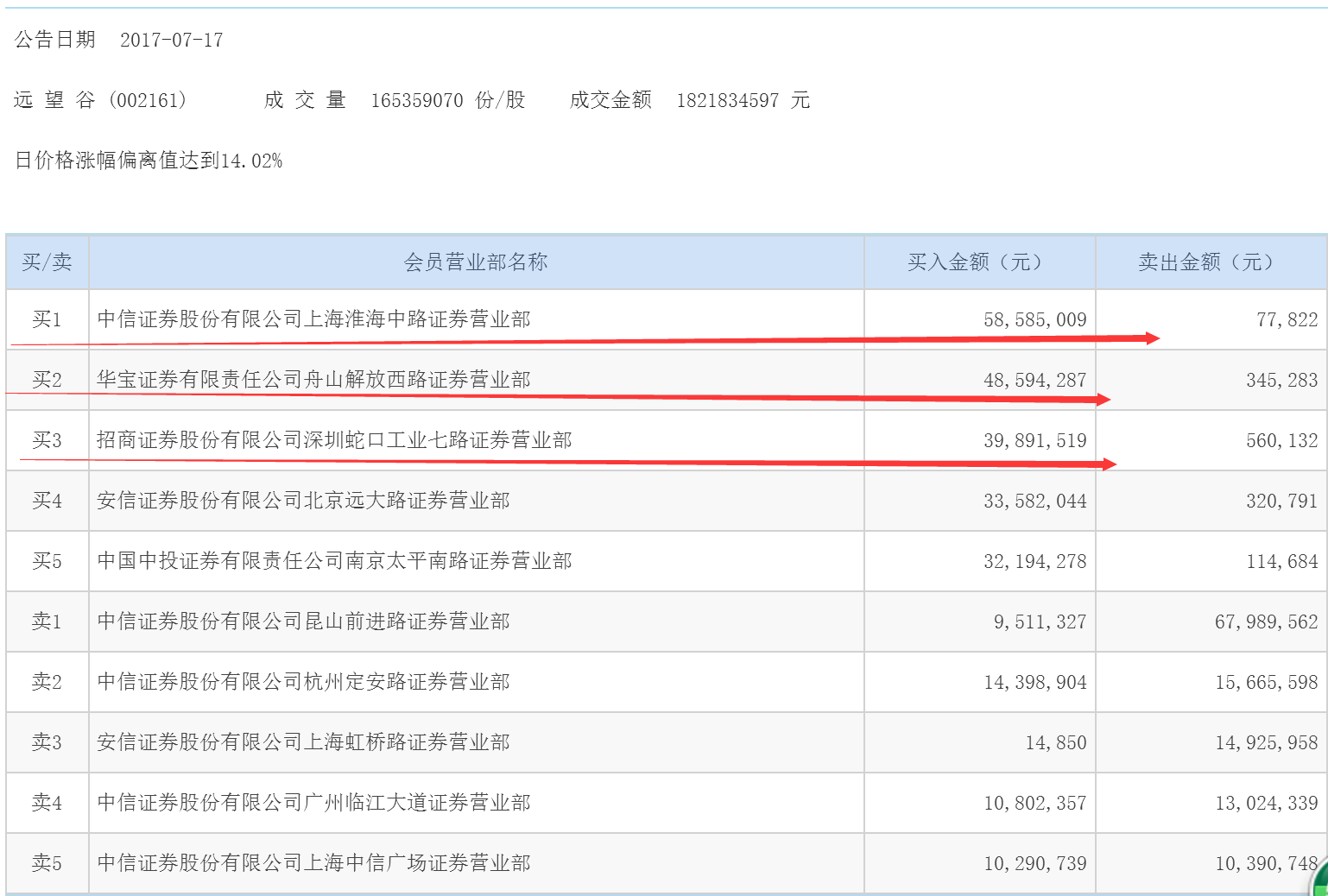Select the 卖2 row label
This screenshot has height=896, width=1328.
point(47,682)
